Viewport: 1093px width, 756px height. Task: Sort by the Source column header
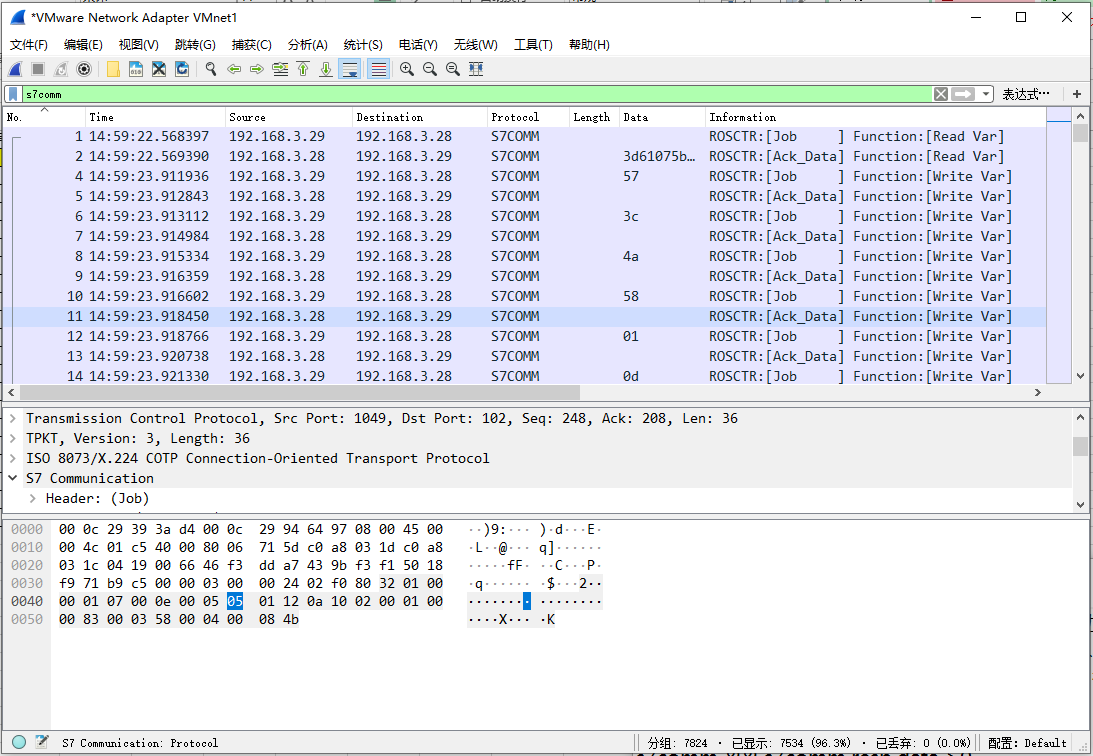point(289,117)
